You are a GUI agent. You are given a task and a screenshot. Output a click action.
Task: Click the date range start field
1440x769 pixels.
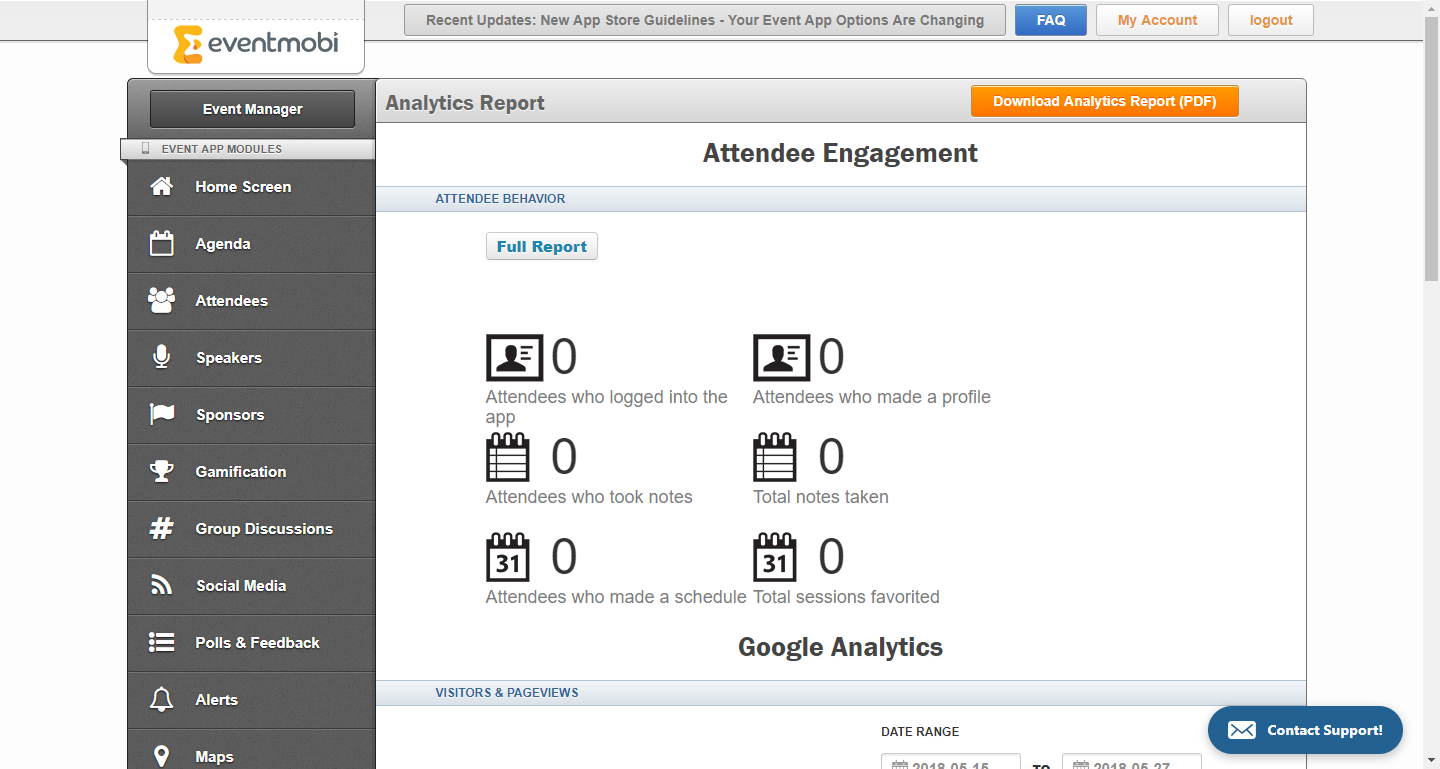[x=950, y=763]
